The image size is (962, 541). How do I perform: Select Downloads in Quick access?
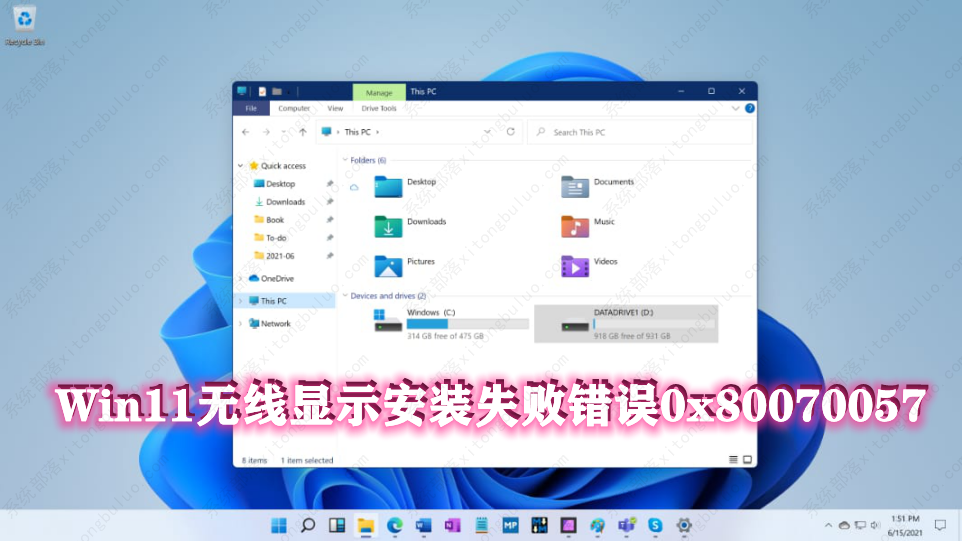coord(285,202)
